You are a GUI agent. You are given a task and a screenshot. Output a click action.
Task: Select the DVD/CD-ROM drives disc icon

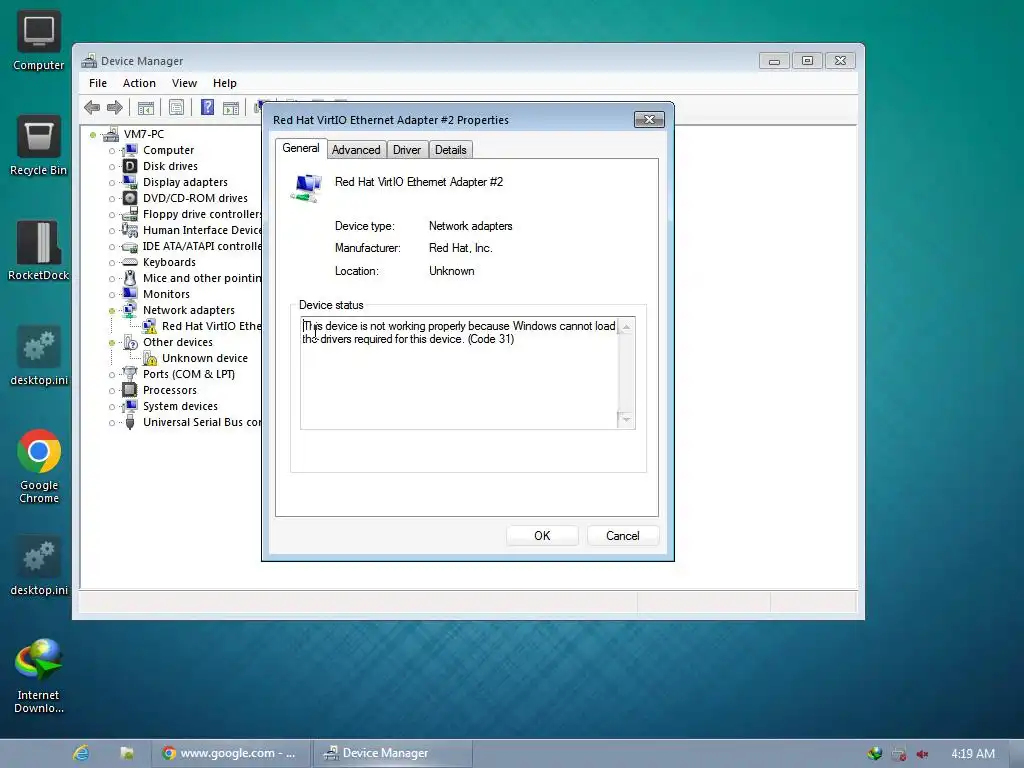tap(130, 198)
